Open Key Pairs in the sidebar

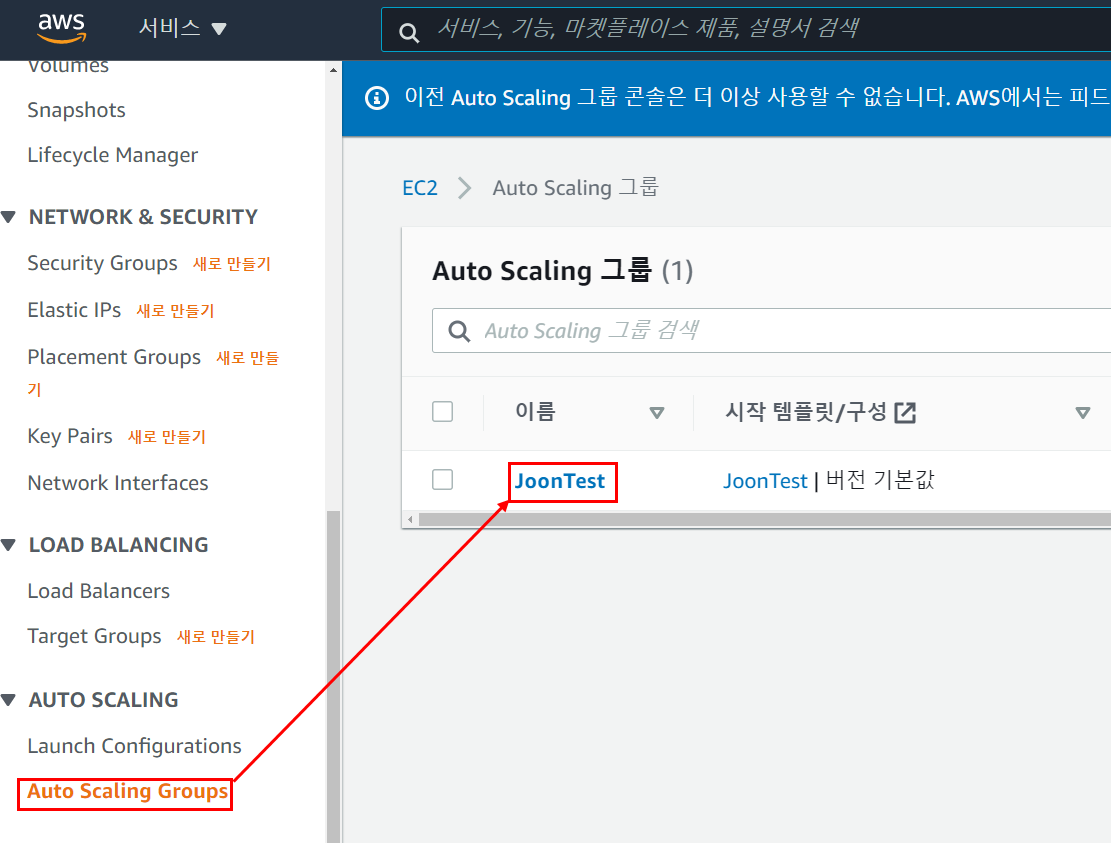click(70, 436)
